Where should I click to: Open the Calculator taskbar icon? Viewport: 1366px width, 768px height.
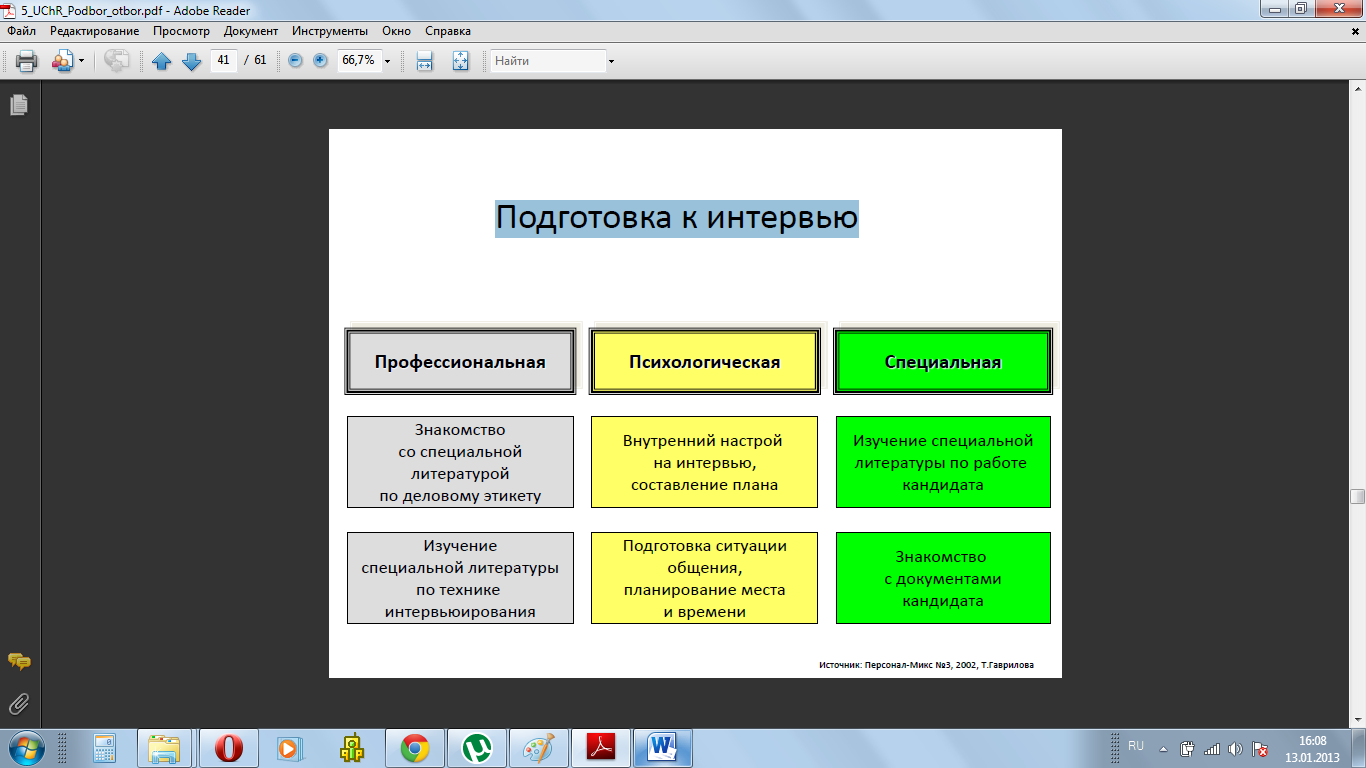[105, 747]
